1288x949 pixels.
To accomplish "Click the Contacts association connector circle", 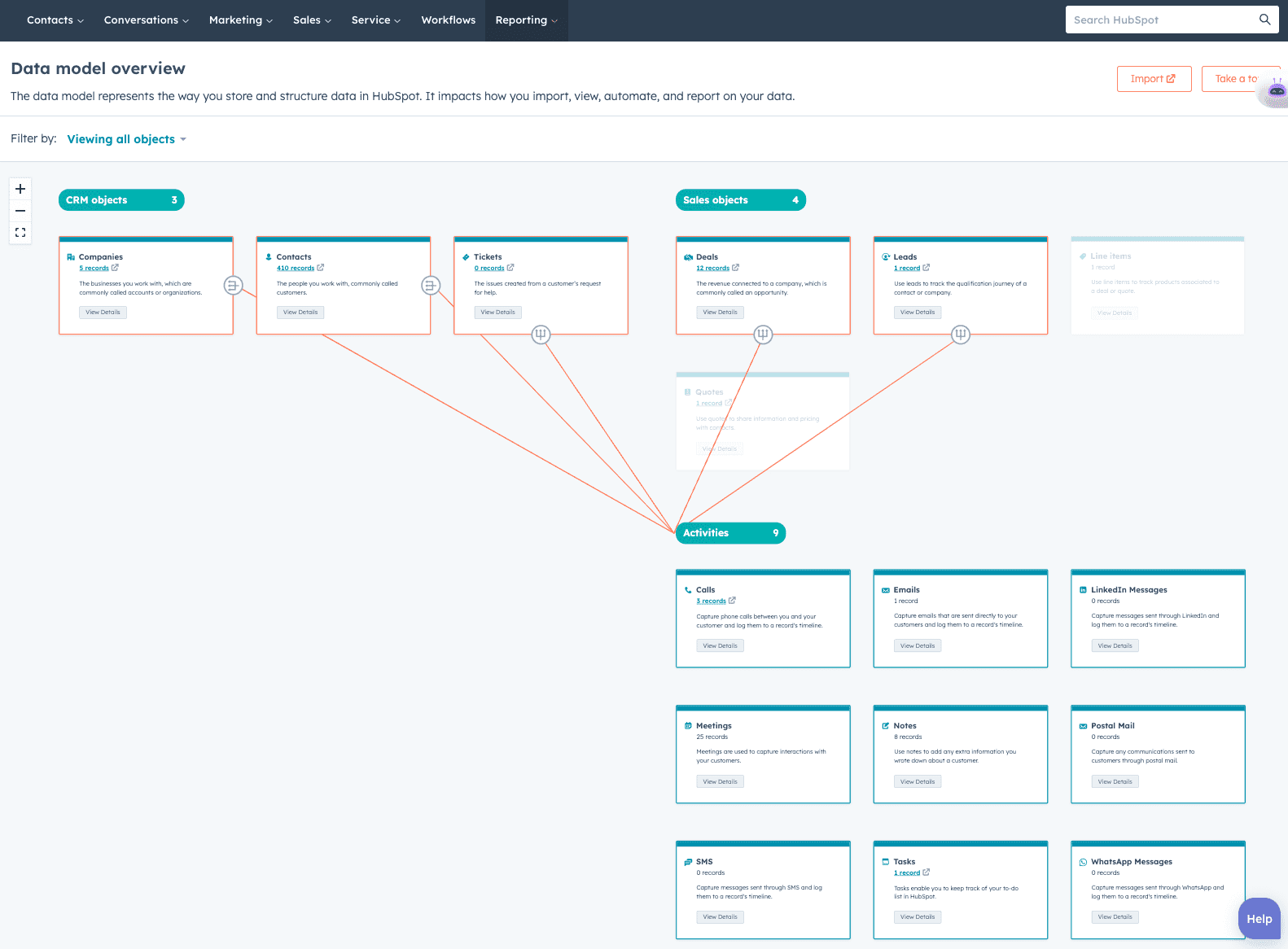I will pyautogui.click(x=431, y=286).
